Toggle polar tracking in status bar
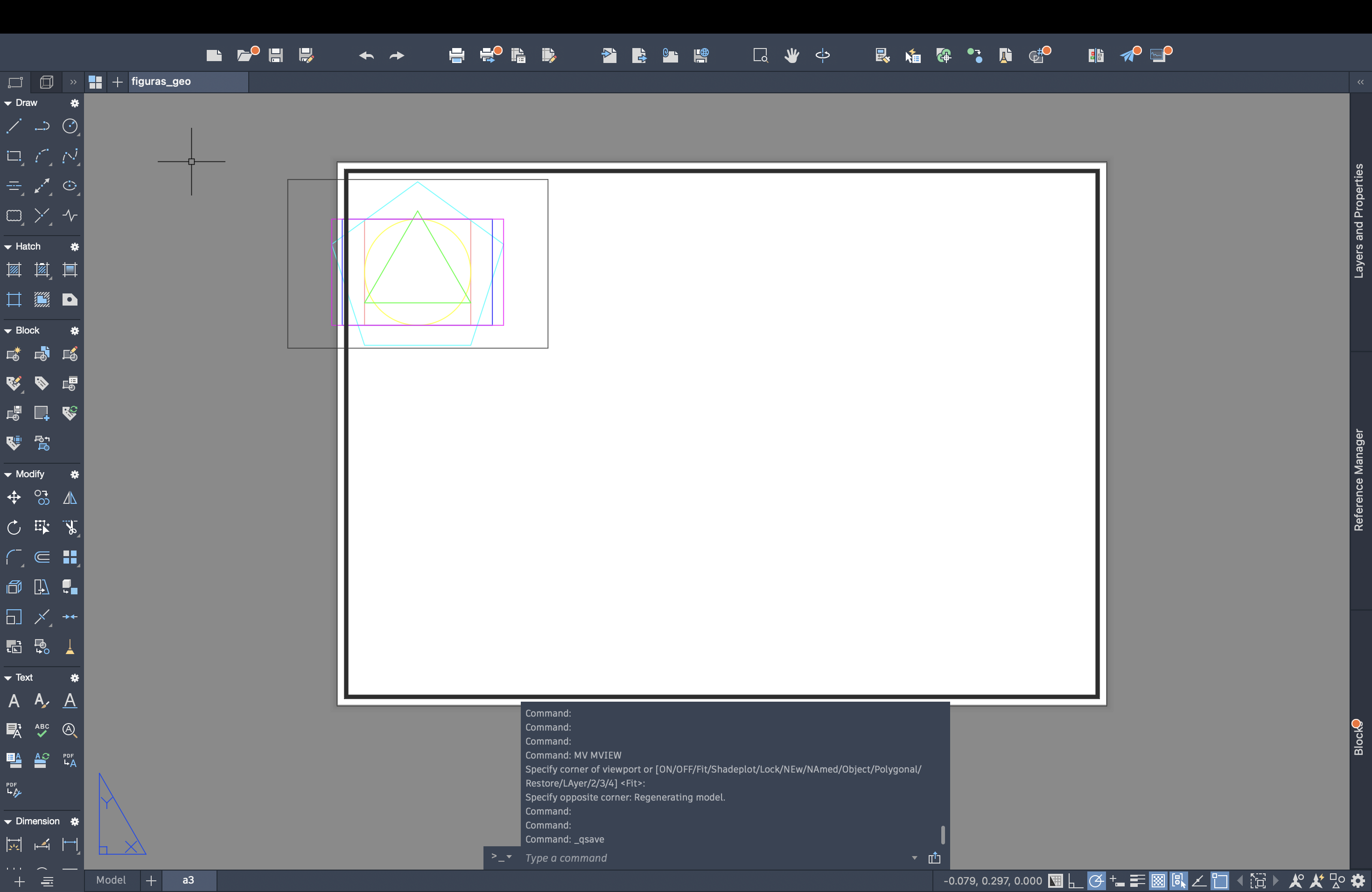 [x=1096, y=880]
